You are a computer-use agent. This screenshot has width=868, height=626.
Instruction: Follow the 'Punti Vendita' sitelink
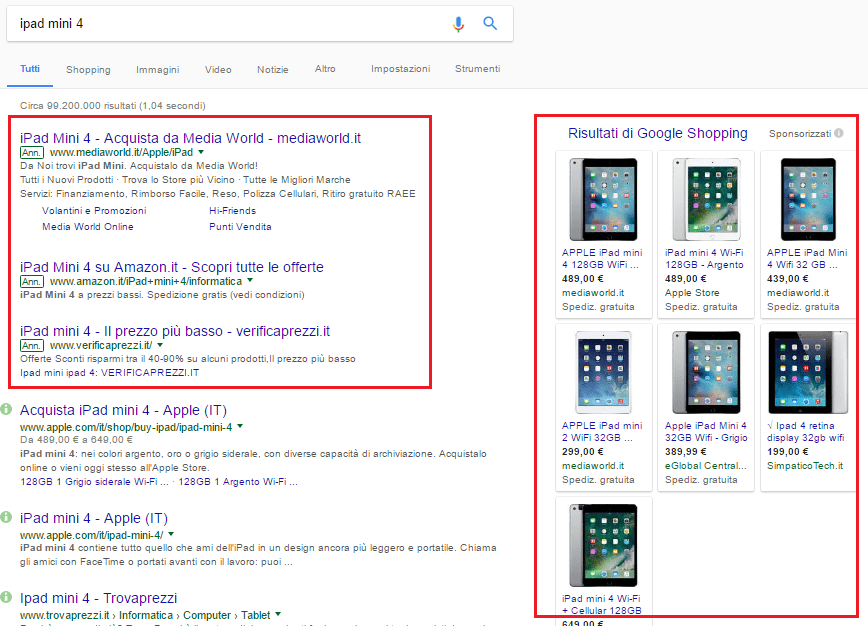point(240,227)
